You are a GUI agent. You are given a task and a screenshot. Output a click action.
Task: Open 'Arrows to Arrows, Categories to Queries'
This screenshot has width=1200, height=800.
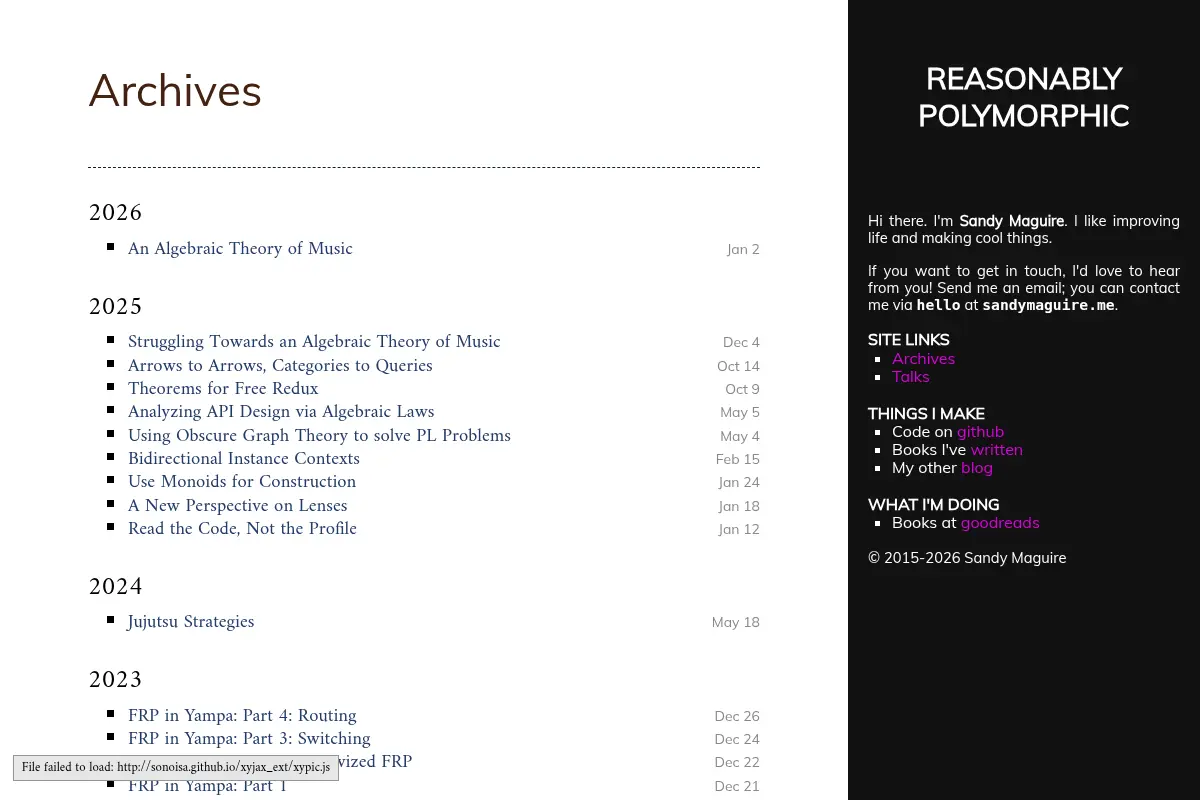pyautogui.click(x=280, y=366)
